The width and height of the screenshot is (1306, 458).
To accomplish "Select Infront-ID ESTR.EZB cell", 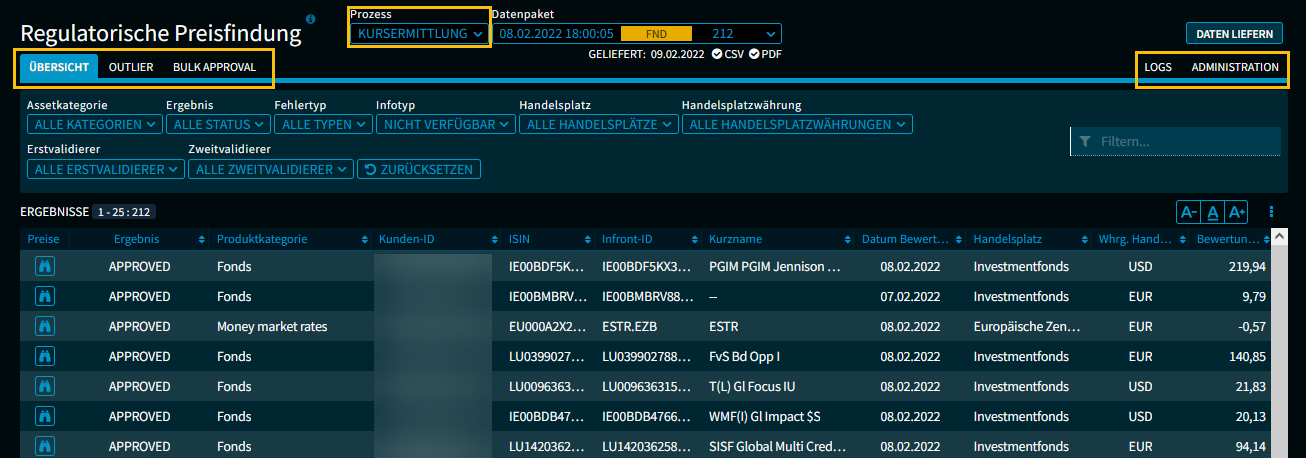I will 630,327.
